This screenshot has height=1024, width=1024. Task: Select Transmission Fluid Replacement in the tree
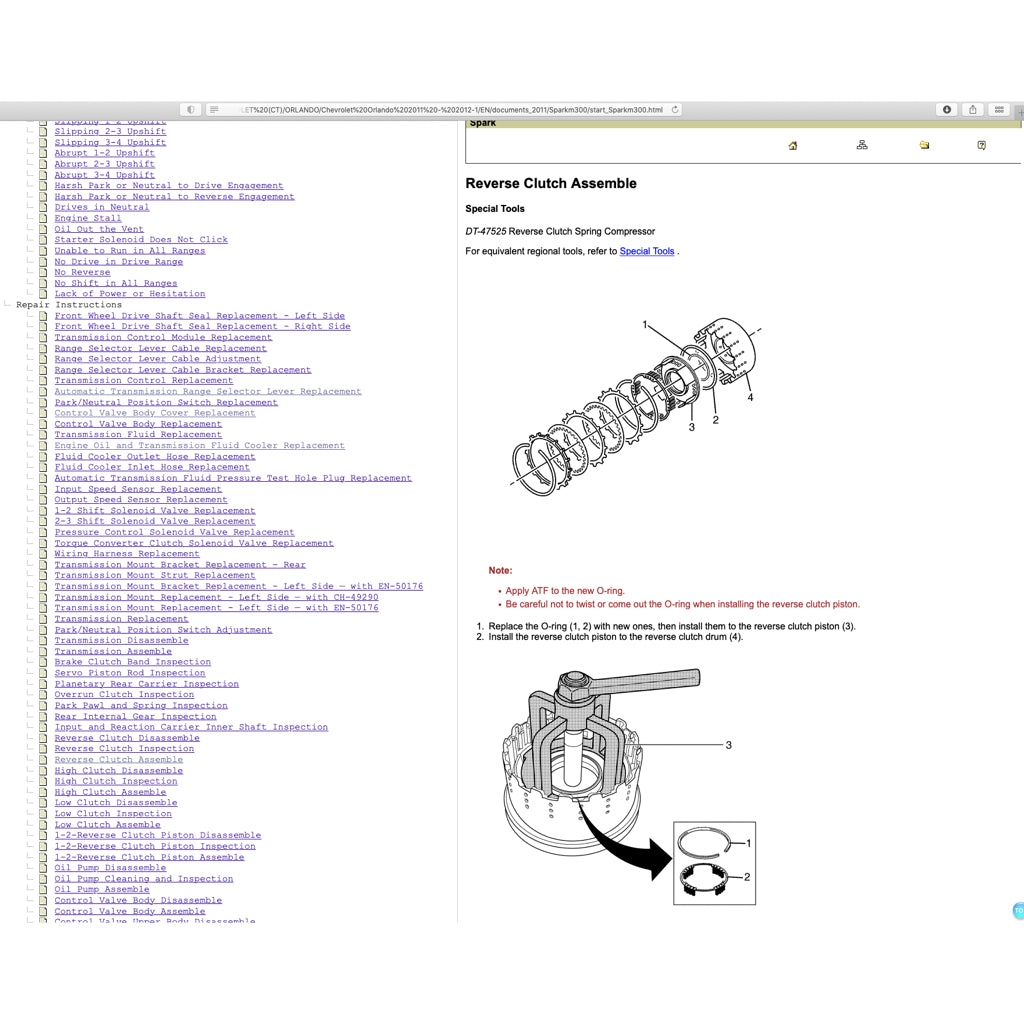138,434
